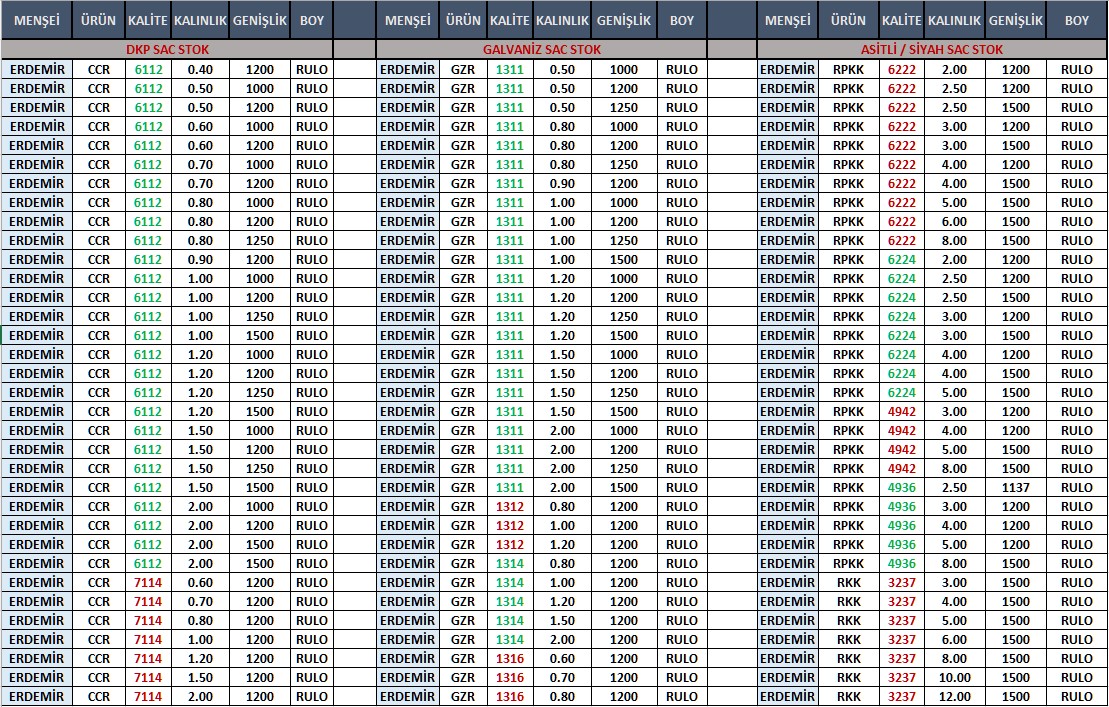Select the 10.00 thickness cell
The height and width of the screenshot is (707, 1109).
(954, 677)
